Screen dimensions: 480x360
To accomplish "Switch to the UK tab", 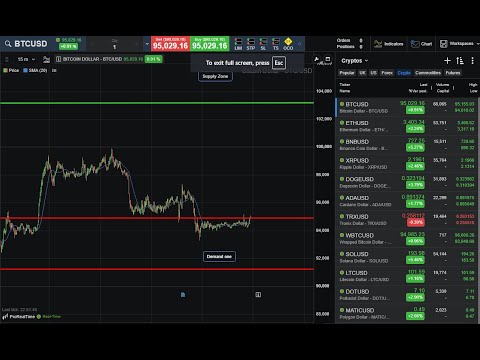I will [362, 73].
